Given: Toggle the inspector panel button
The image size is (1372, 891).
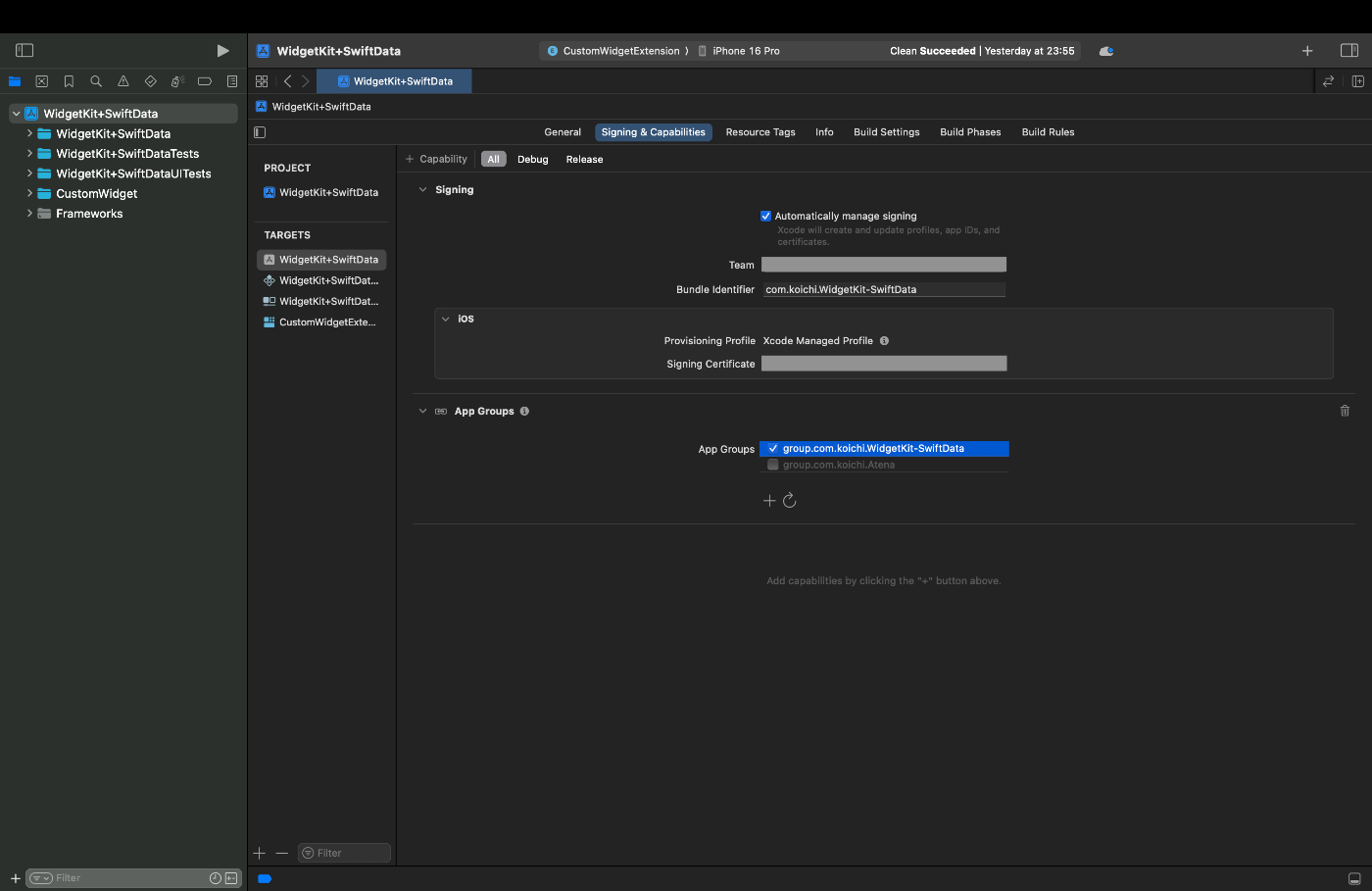Looking at the screenshot, I should tap(1349, 50).
